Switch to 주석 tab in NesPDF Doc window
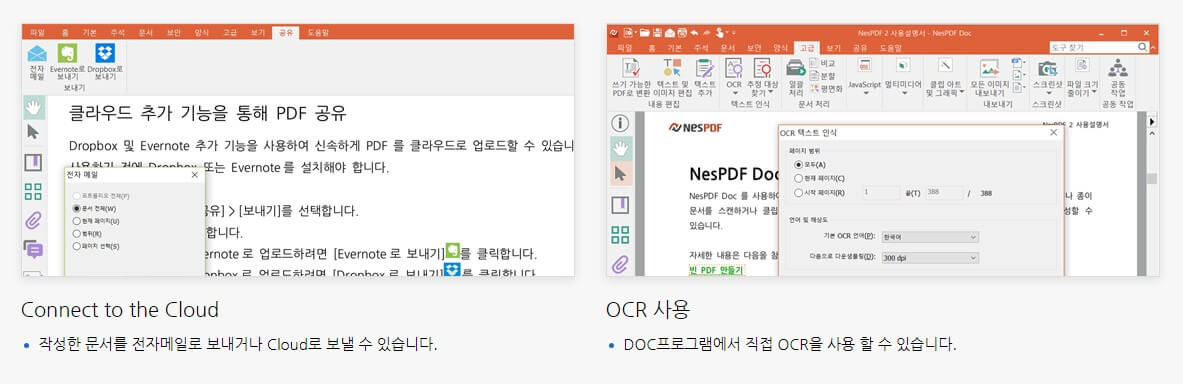This screenshot has height=384, width=1183. (x=702, y=48)
